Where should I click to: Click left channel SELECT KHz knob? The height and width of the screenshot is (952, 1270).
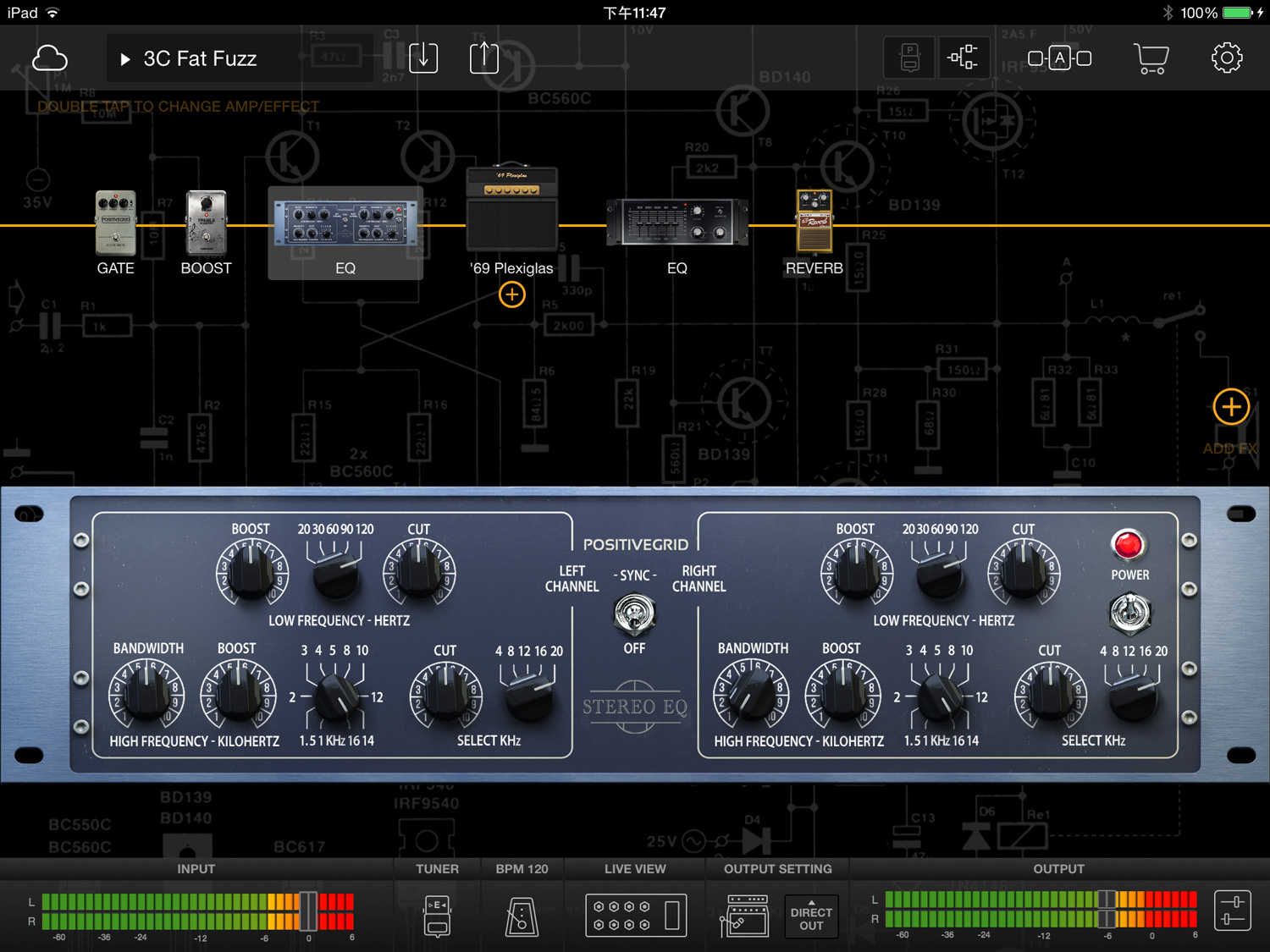[x=530, y=697]
